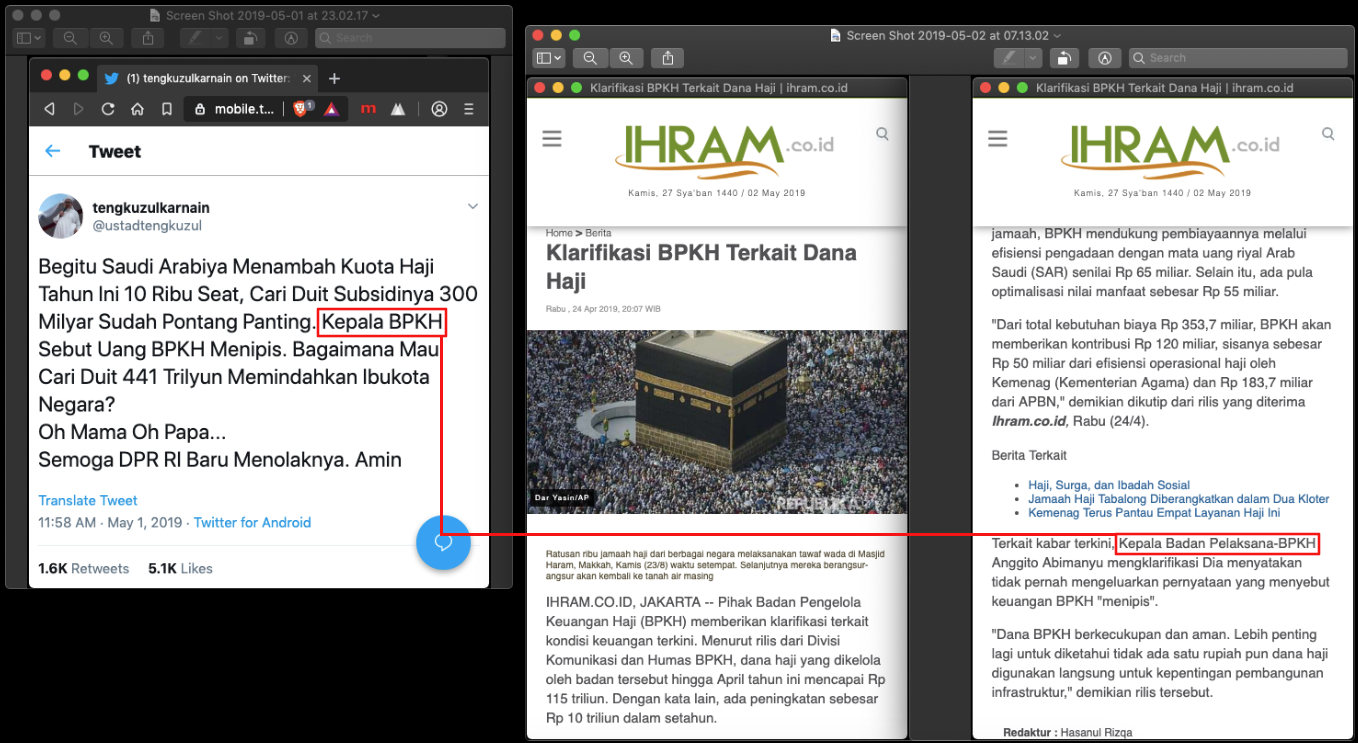The image size is (1358, 743).
Task: Click search icon on middle IHRAM page
Action: (x=882, y=134)
